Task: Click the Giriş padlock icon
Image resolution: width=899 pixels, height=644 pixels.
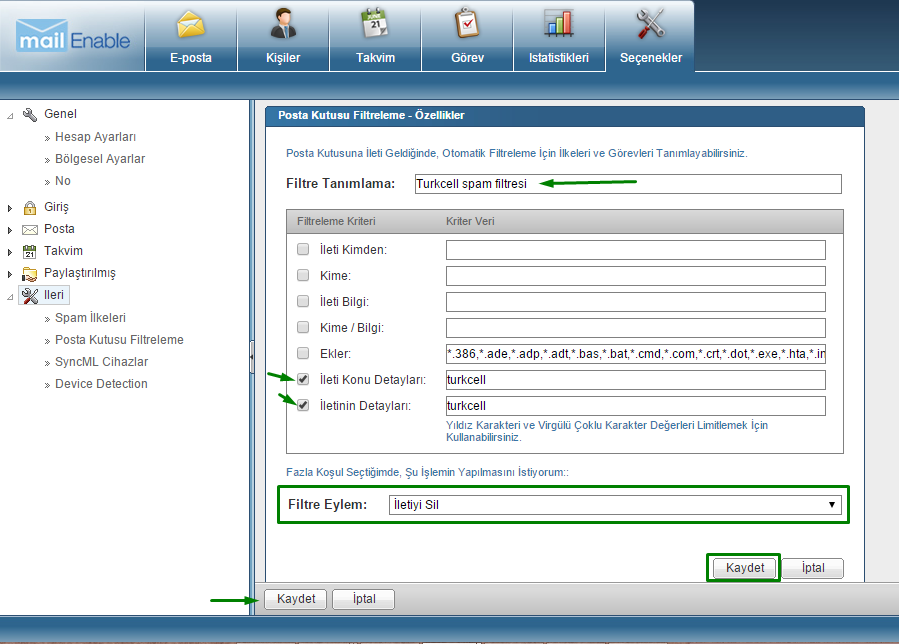Action: (30, 207)
